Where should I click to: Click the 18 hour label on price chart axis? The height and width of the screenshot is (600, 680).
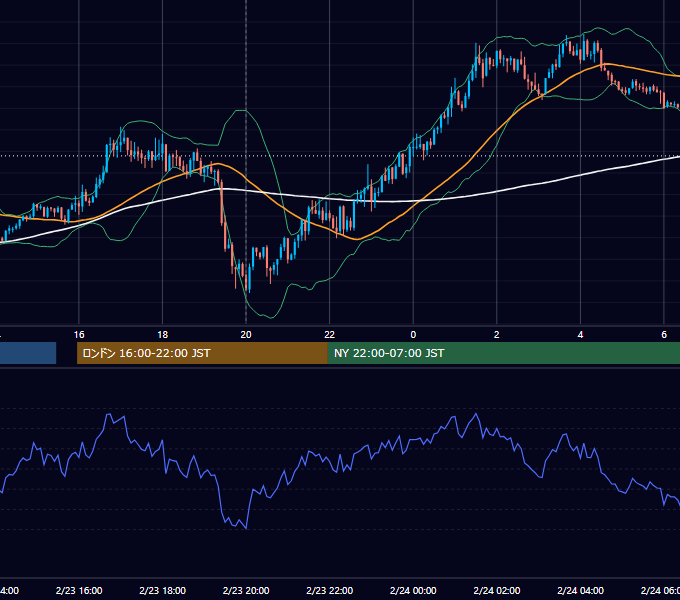pyautogui.click(x=162, y=335)
